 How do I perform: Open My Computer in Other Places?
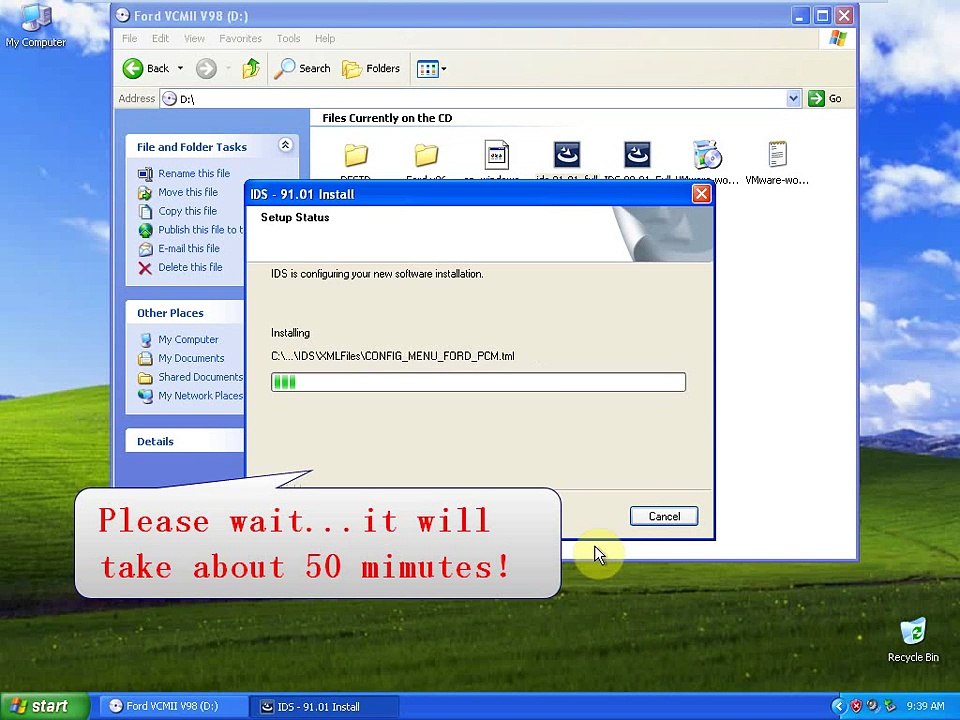tap(188, 339)
